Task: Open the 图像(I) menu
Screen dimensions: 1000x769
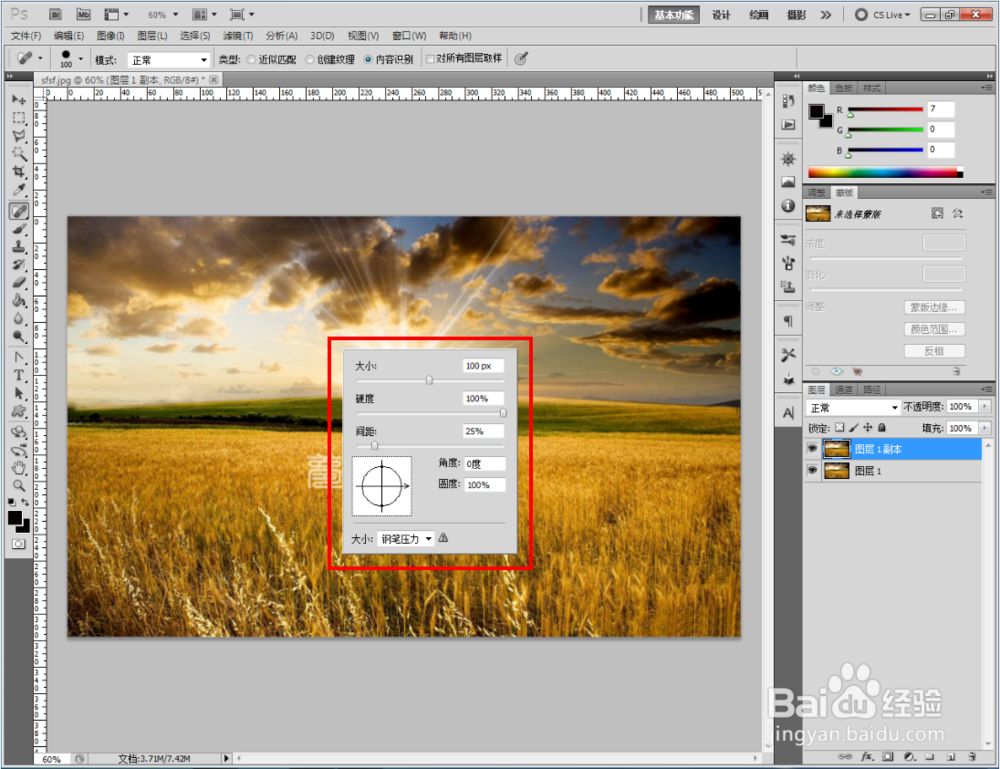Action: click(110, 36)
